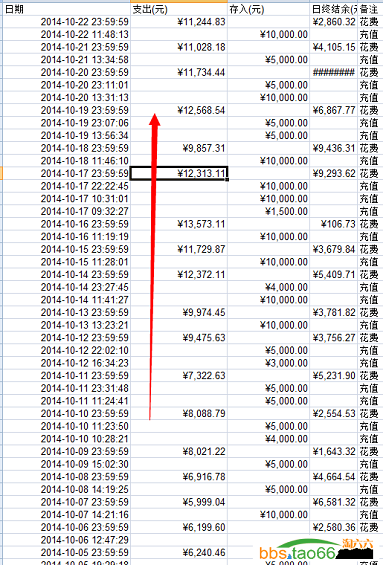Screen dimensions: 383x565
Task: Select date cell 2014-10-06 12:47:29
Action: [x=66, y=540]
